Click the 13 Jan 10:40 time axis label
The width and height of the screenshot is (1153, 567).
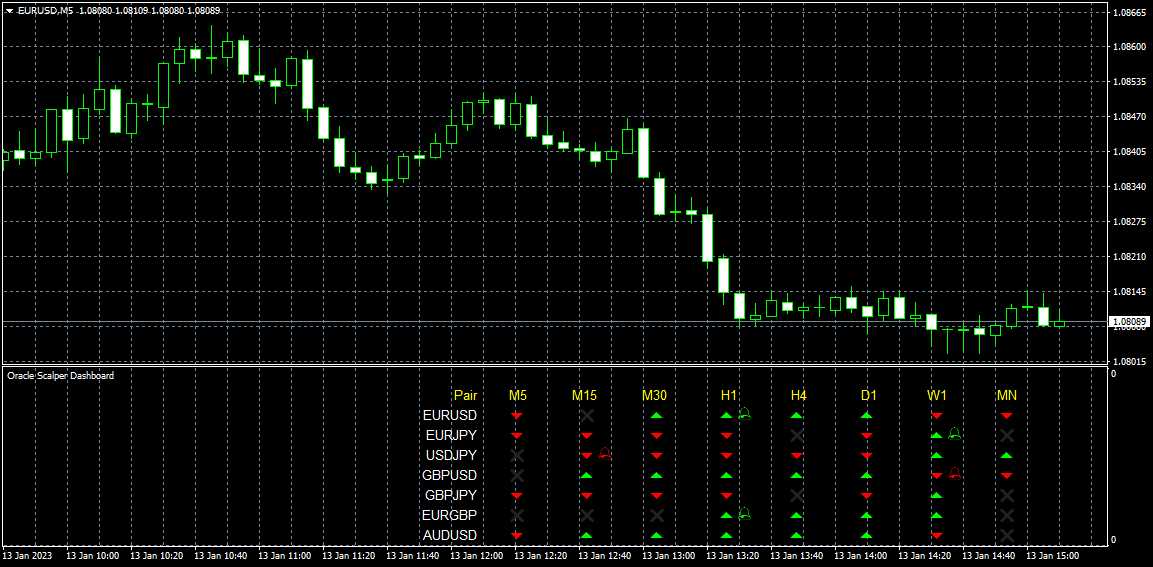click(x=219, y=556)
